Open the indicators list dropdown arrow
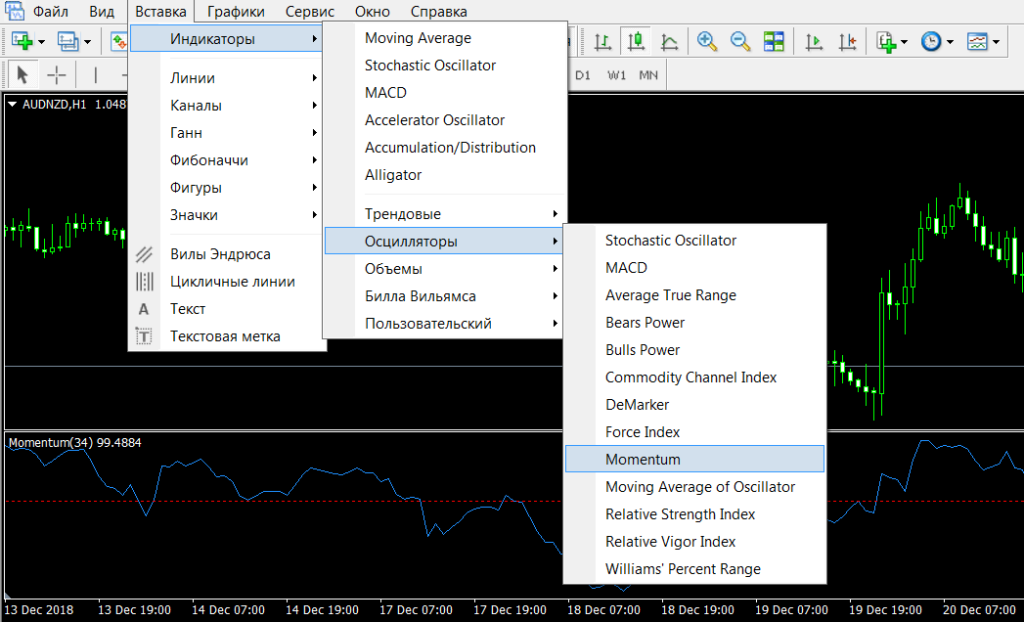The width and height of the screenshot is (1024, 622). pyautogui.click(x=904, y=42)
